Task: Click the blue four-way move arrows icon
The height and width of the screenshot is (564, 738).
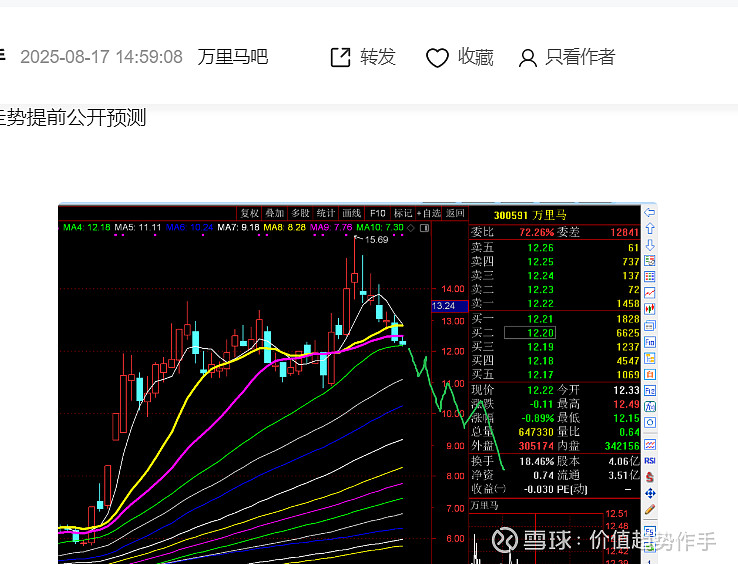Action: click(650, 493)
